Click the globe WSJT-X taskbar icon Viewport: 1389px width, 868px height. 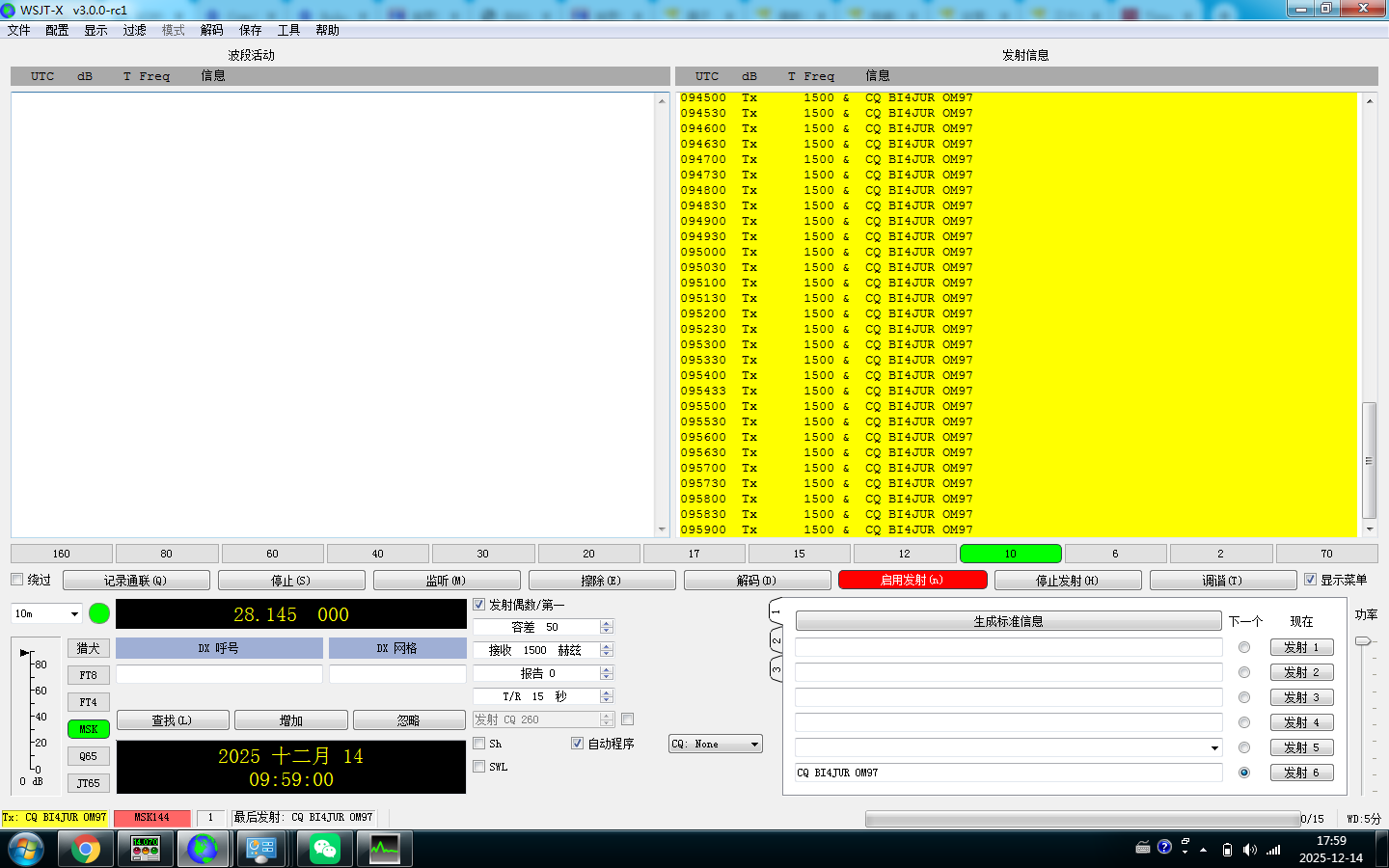coord(203,849)
